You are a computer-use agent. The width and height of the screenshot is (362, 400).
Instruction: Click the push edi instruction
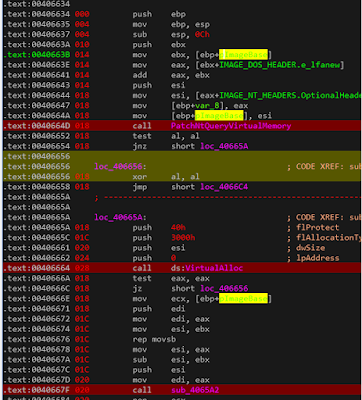(159, 309)
